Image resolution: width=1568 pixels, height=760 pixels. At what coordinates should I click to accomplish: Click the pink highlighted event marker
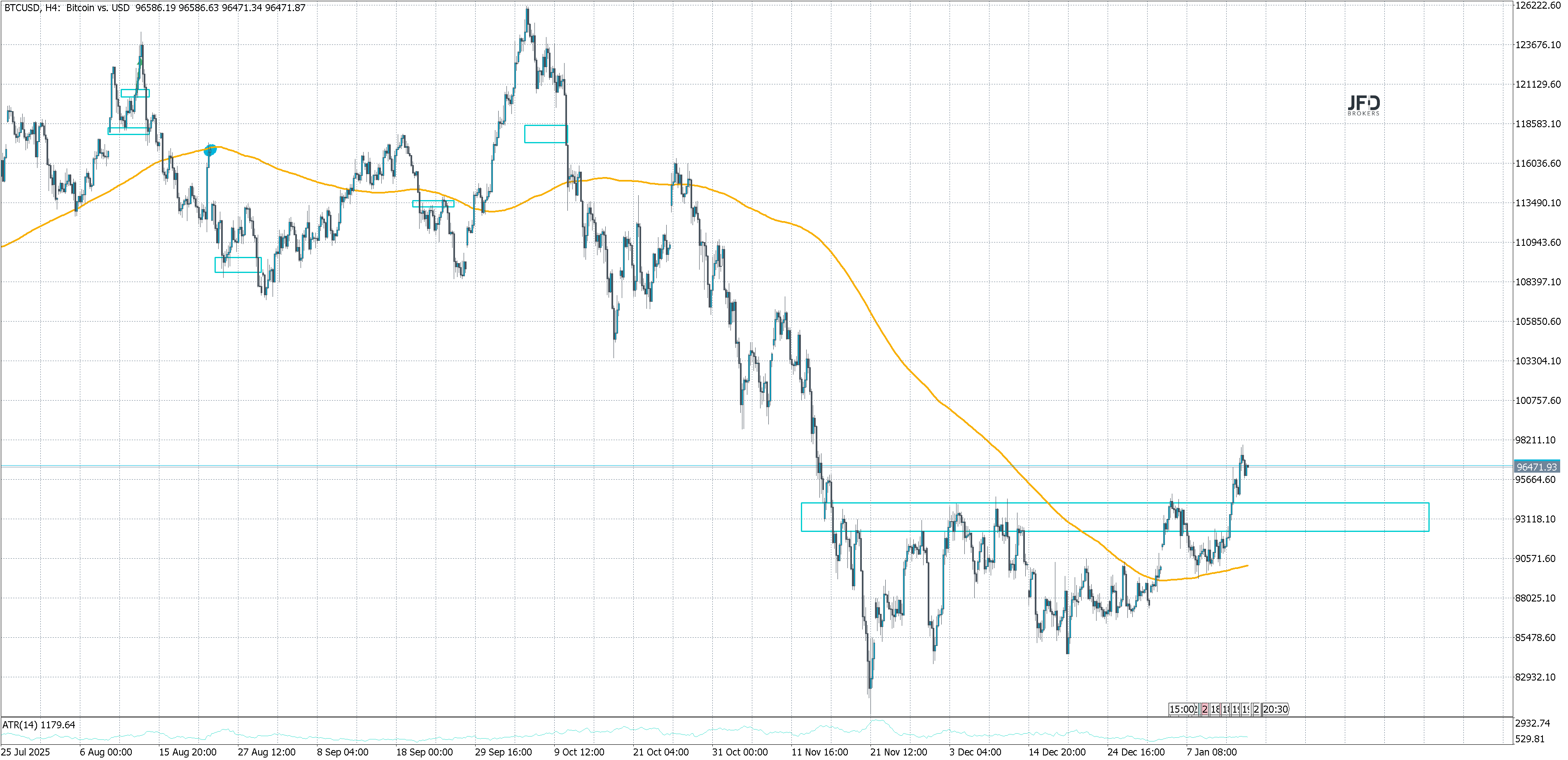[x=1204, y=709]
